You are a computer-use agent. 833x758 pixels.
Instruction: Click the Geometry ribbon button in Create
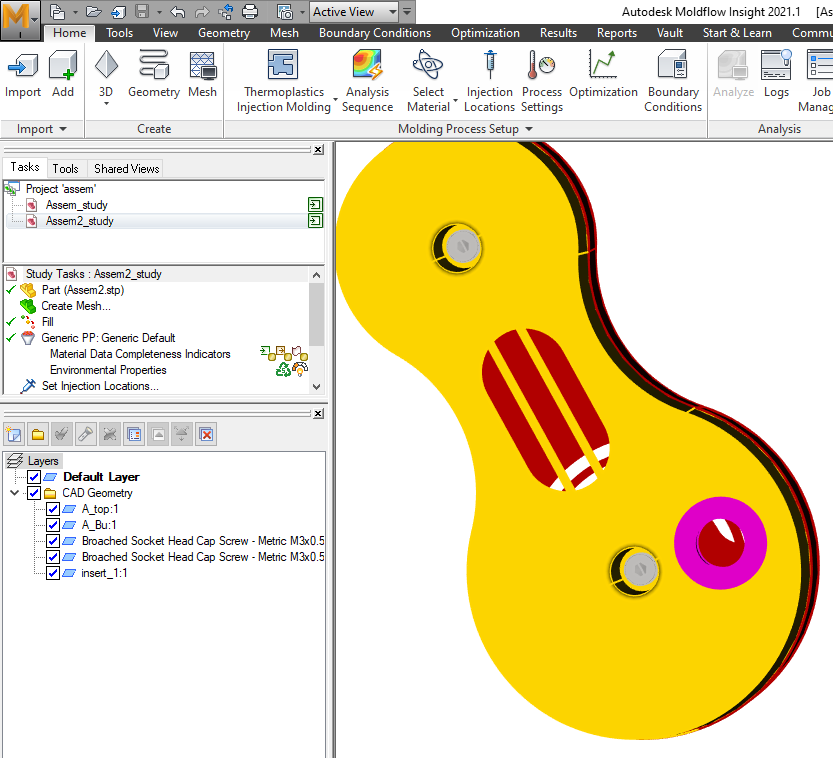[x=154, y=74]
